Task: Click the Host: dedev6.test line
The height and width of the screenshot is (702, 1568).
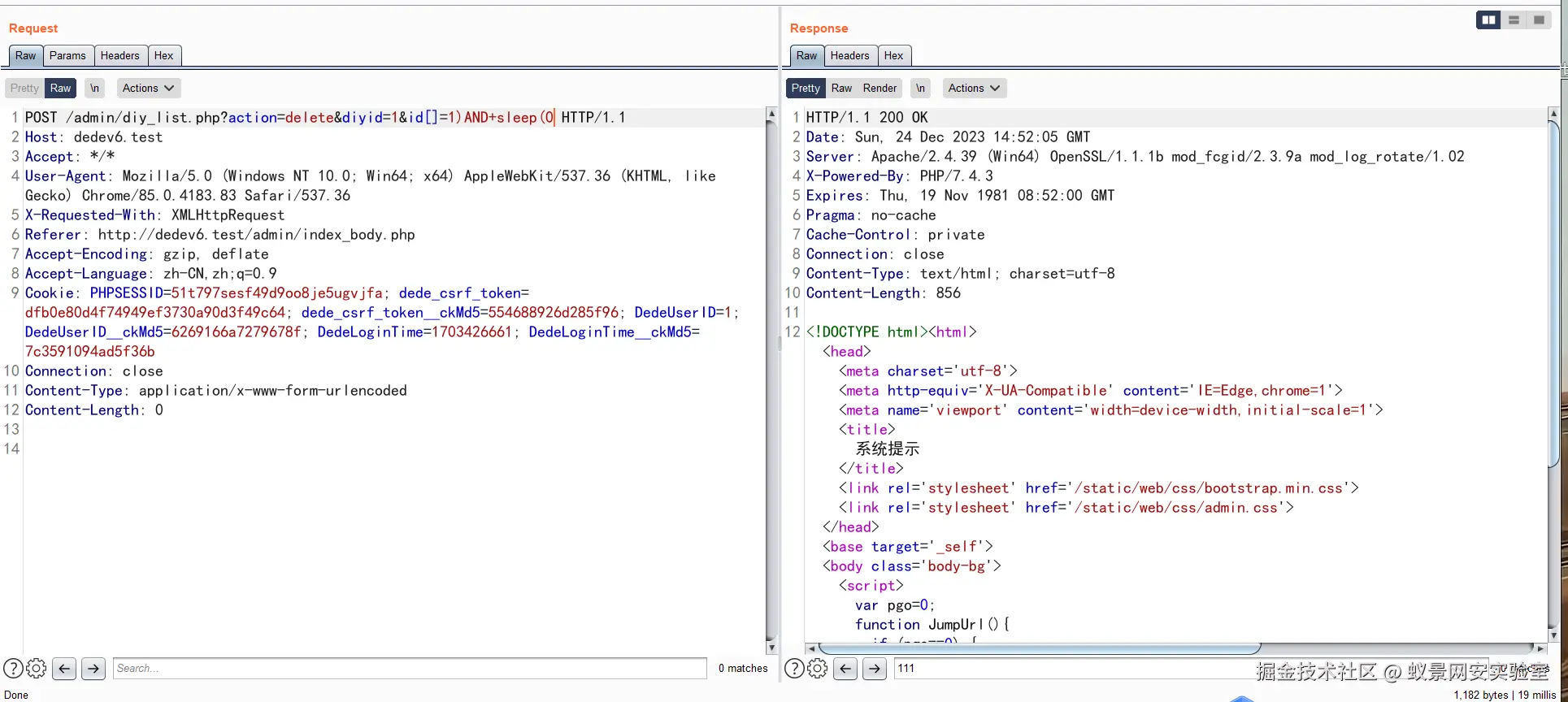Action: point(93,137)
